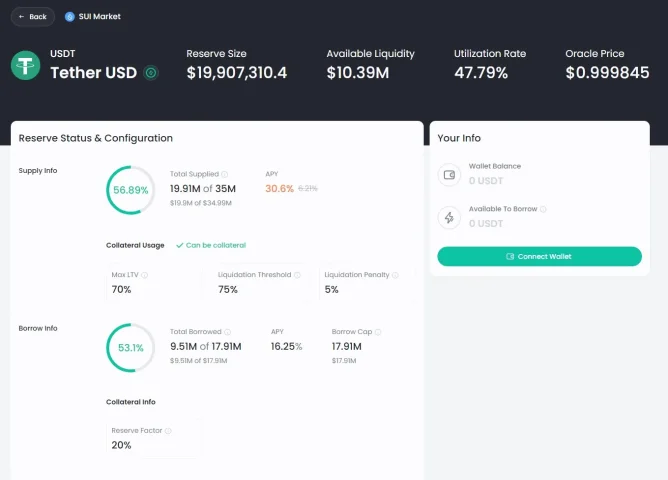Click the info icon next to Liquidation Threshold
Image resolution: width=668 pixels, height=480 pixels.
[x=297, y=275]
